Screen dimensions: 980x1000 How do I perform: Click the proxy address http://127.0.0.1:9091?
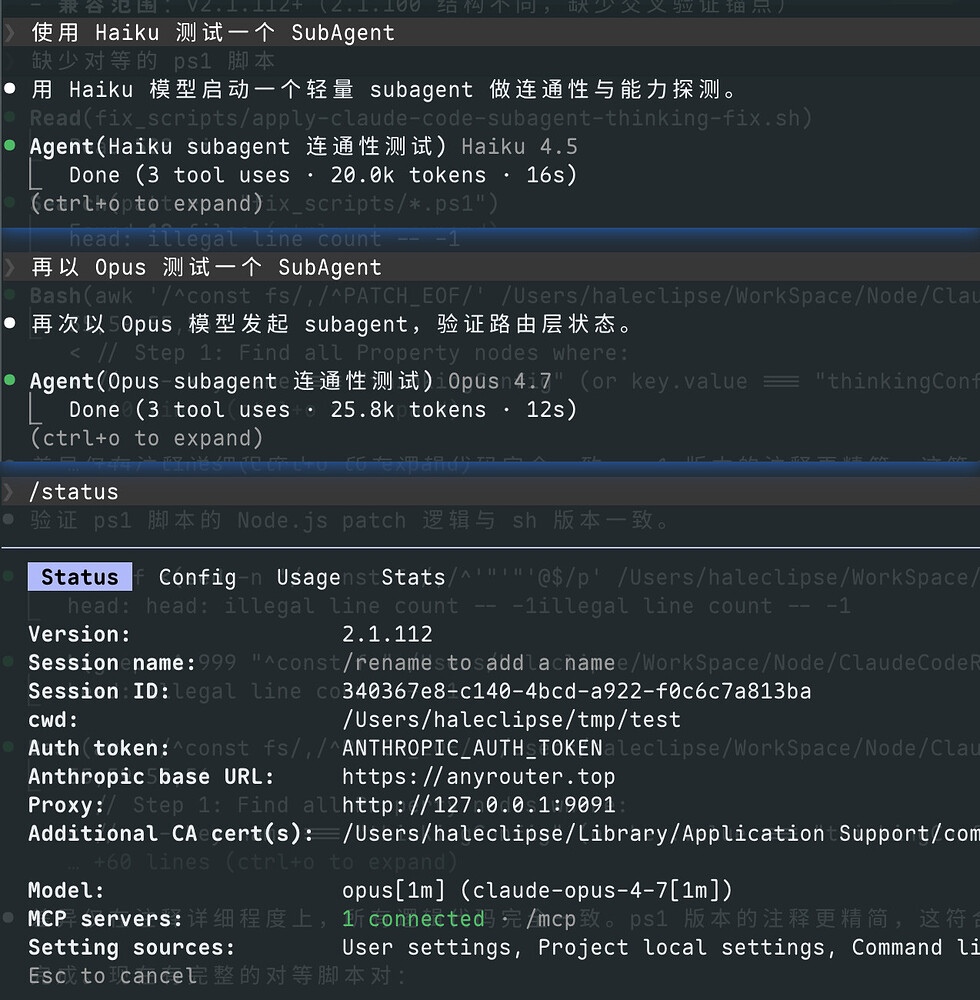point(479,804)
